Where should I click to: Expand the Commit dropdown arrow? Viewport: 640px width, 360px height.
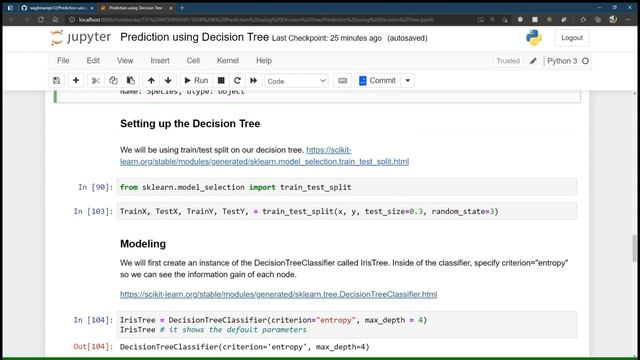(408, 81)
